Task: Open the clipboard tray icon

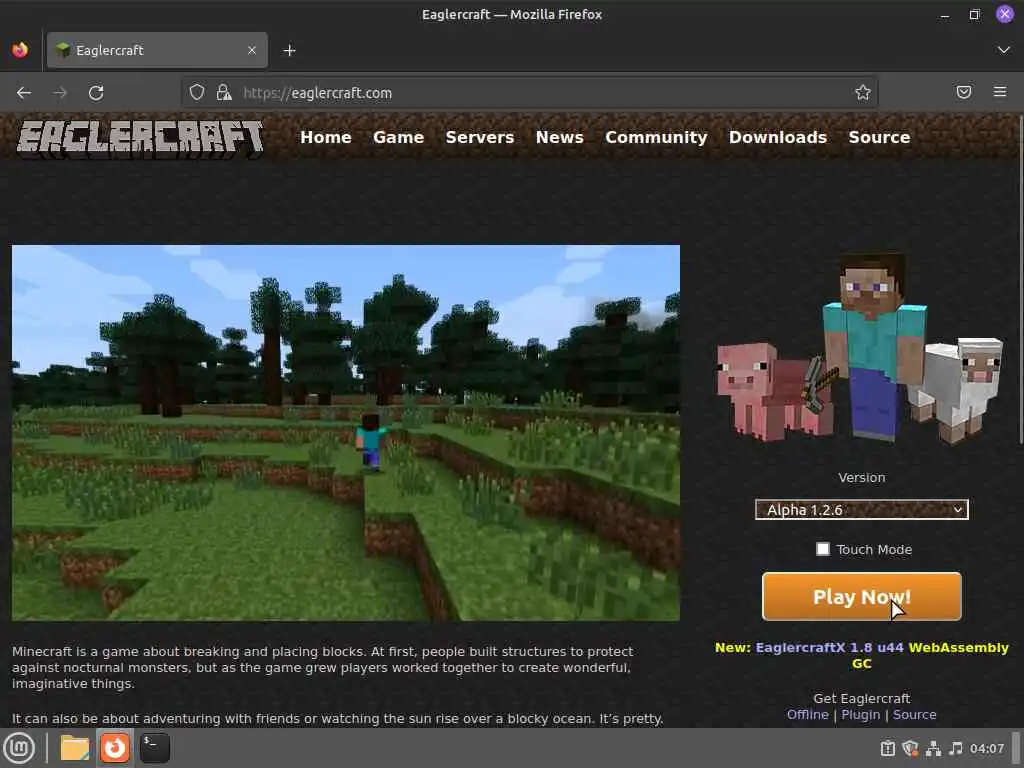Action: coord(887,748)
